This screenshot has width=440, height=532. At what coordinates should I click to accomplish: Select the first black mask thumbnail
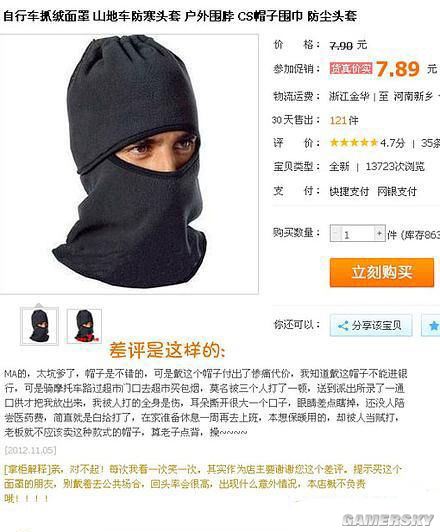point(39,326)
